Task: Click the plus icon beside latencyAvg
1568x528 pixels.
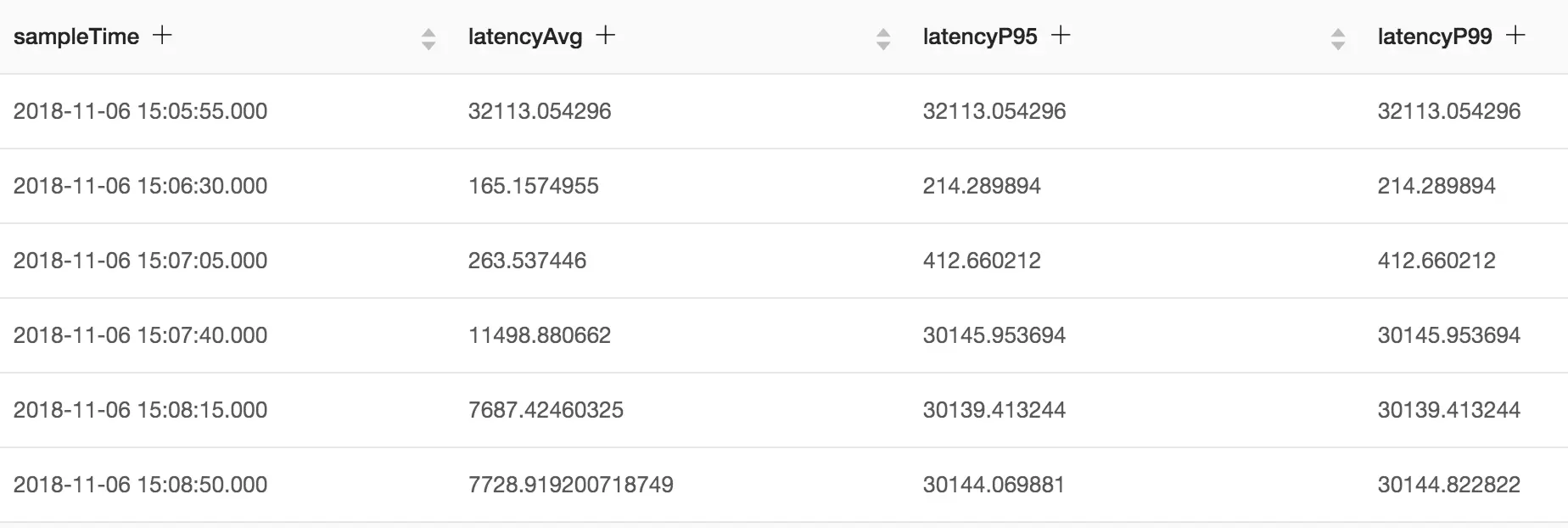Action: (605, 36)
